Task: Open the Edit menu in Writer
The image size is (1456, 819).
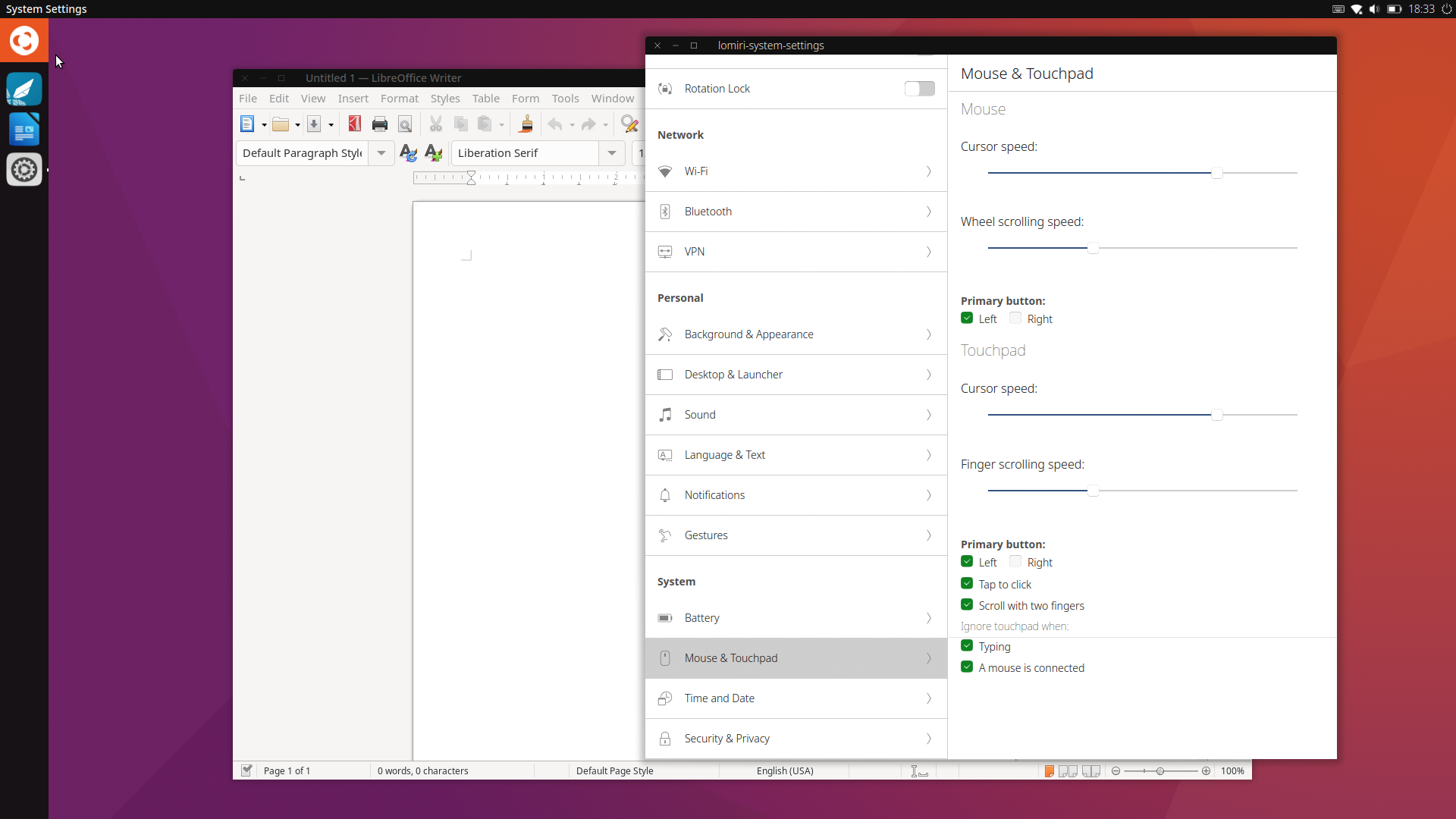Action: [x=279, y=99]
